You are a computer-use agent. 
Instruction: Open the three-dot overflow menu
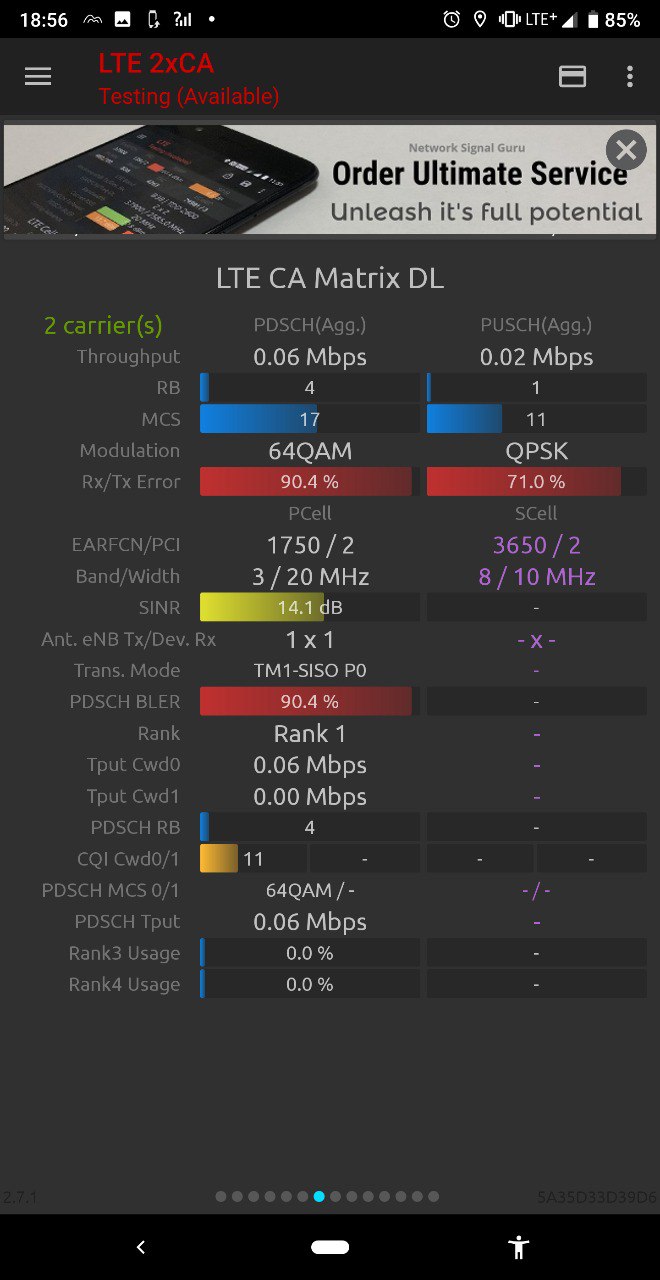[x=629, y=77]
